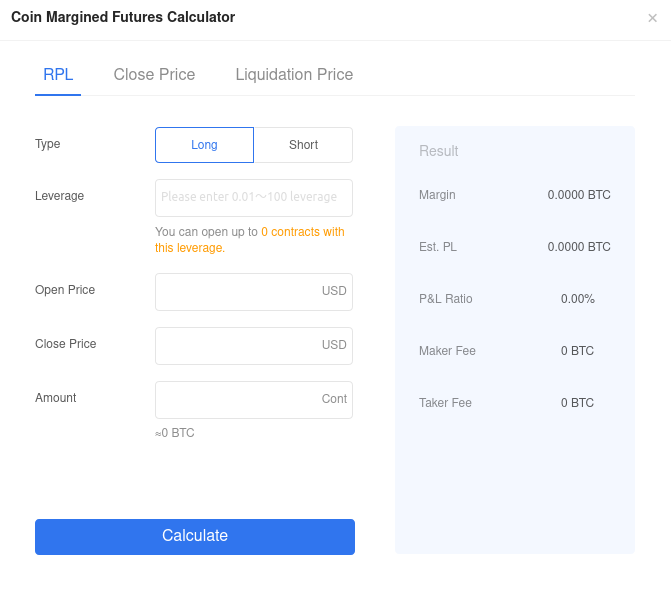Image resolution: width=671 pixels, height=591 pixels.
Task: Click the orange '0 contracts with this leverage' text
Action: click(250, 240)
